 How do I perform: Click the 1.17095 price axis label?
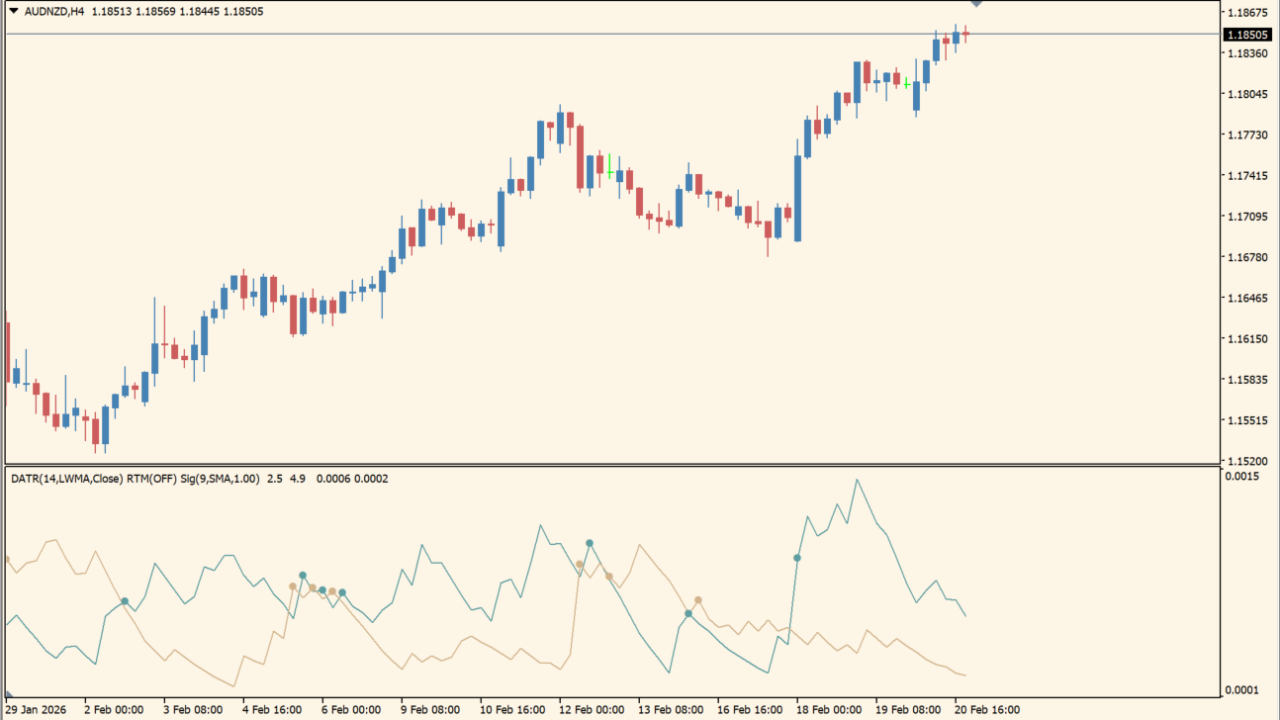(1246, 216)
